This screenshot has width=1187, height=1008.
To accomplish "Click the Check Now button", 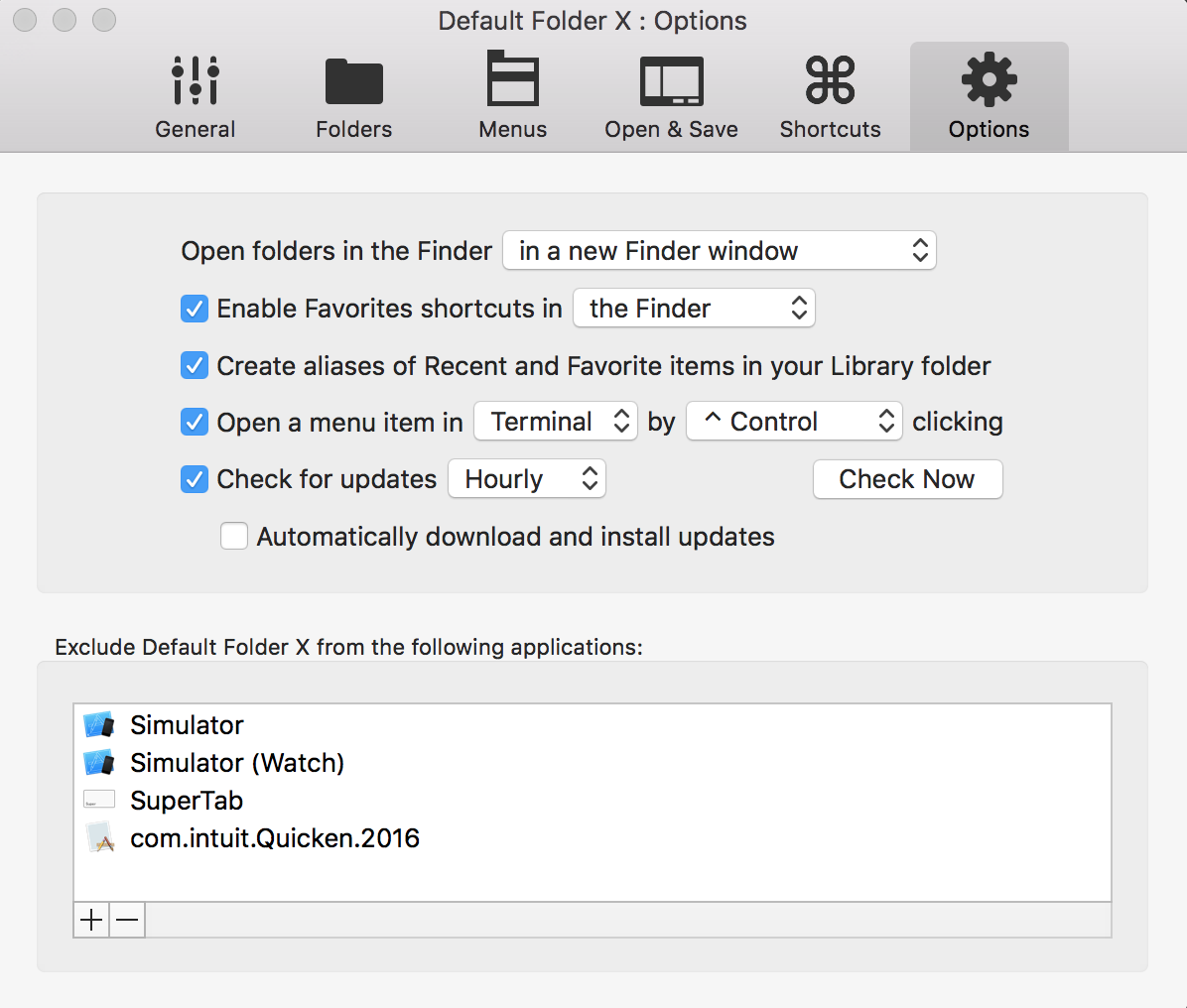I will [x=908, y=479].
